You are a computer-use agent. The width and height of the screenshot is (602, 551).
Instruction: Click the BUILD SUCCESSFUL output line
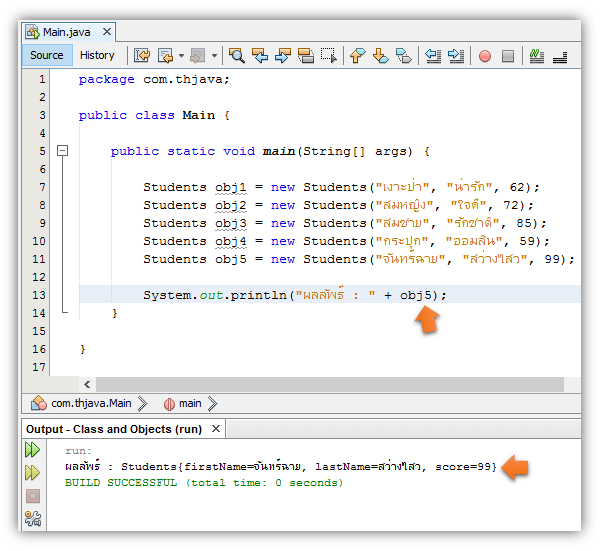click(x=204, y=483)
